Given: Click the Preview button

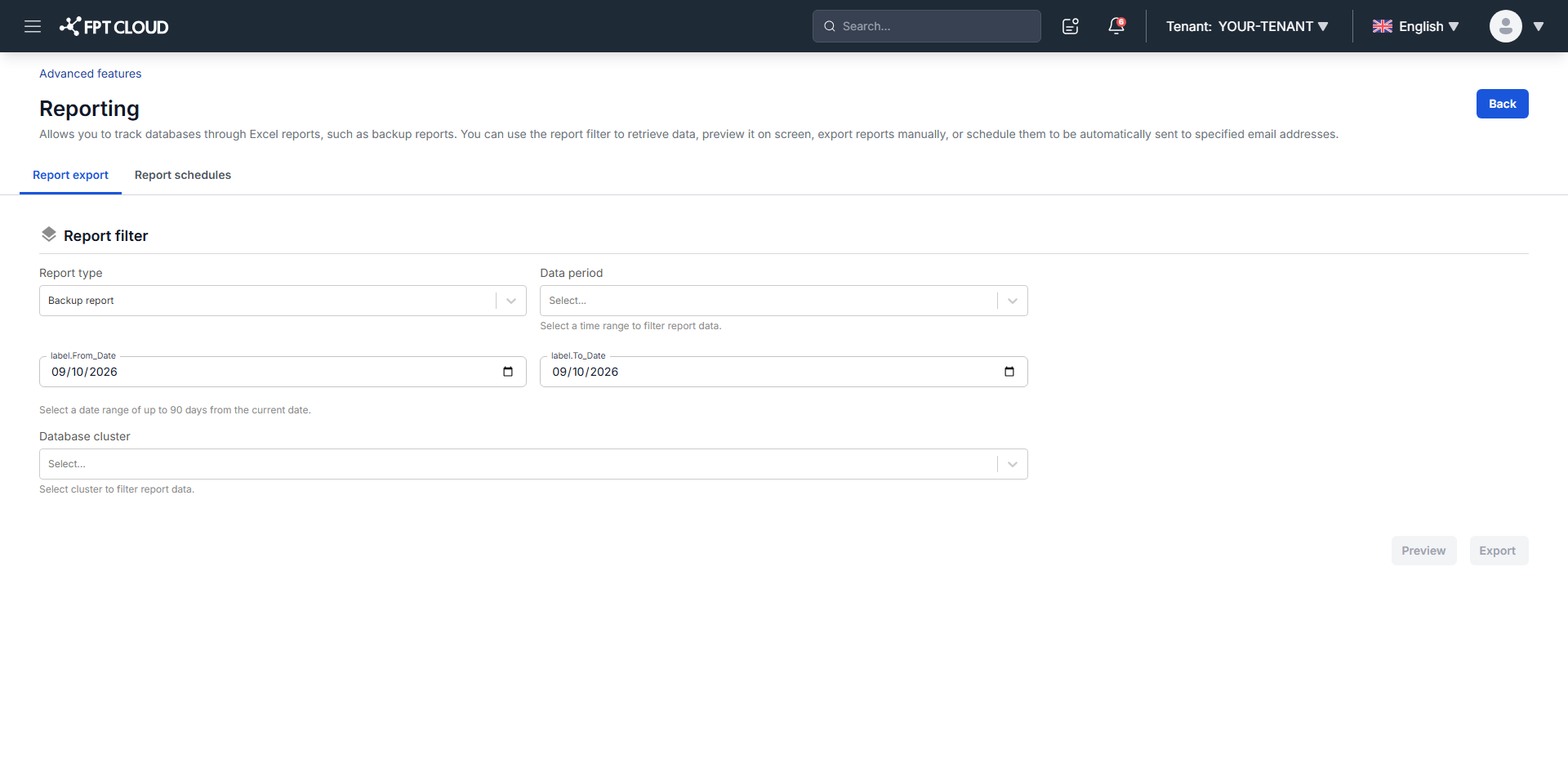Looking at the screenshot, I should 1423,551.
